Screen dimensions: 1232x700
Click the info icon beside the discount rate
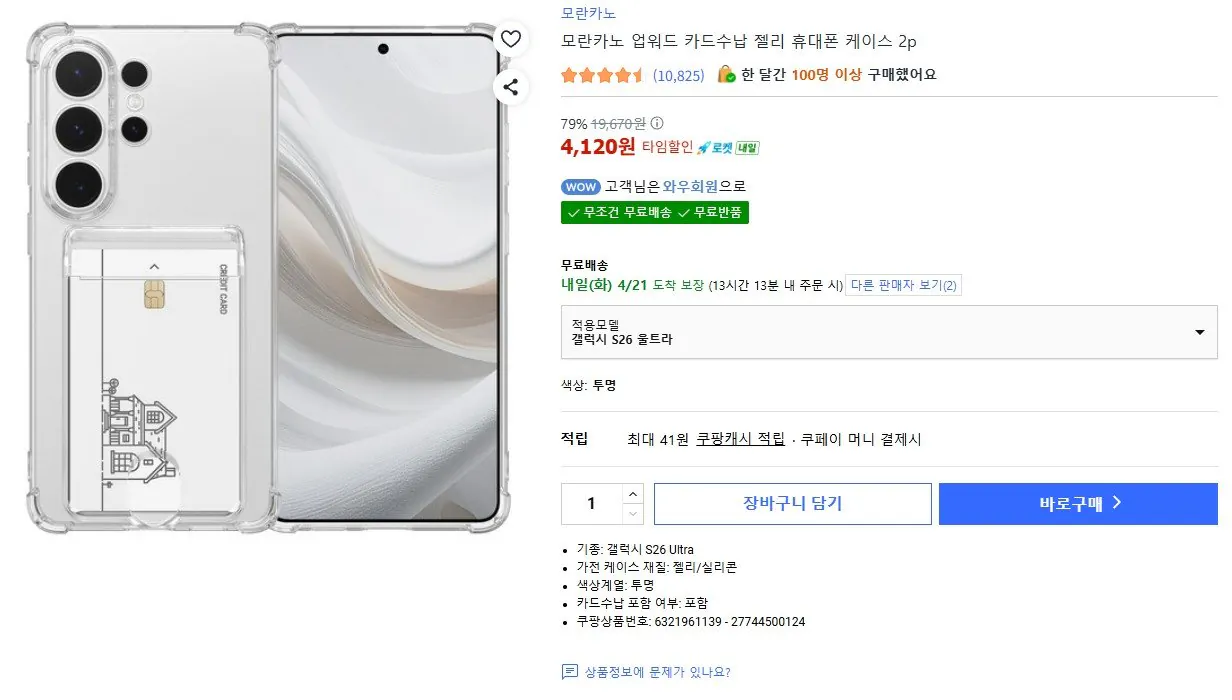(x=656, y=123)
